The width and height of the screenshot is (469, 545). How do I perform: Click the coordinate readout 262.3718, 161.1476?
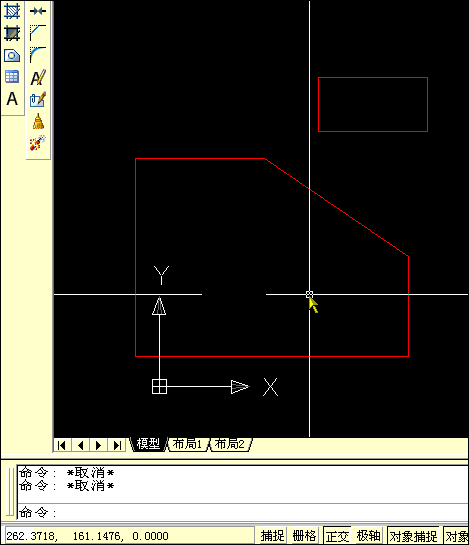click(129, 536)
